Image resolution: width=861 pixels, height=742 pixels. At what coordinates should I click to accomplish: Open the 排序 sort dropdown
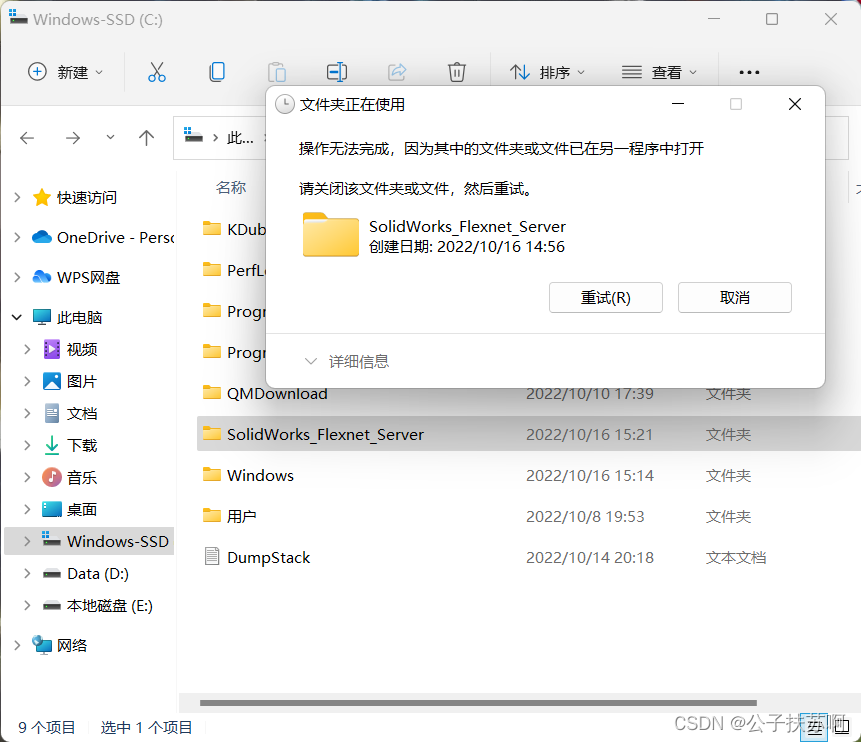pyautogui.click(x=547, y=72)
